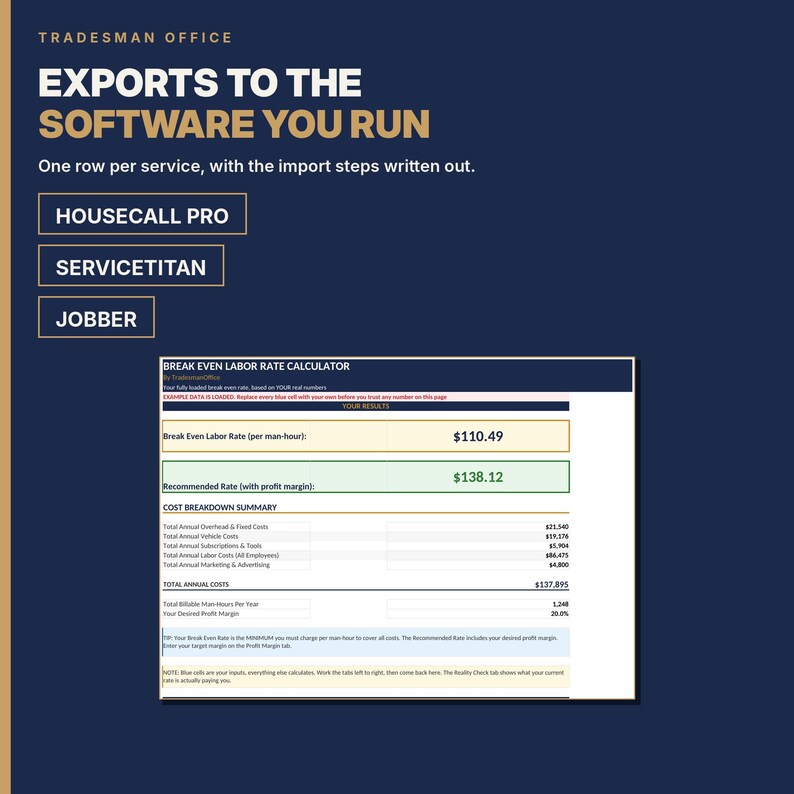Click the $137,895 total value

(x=551, y=584)
